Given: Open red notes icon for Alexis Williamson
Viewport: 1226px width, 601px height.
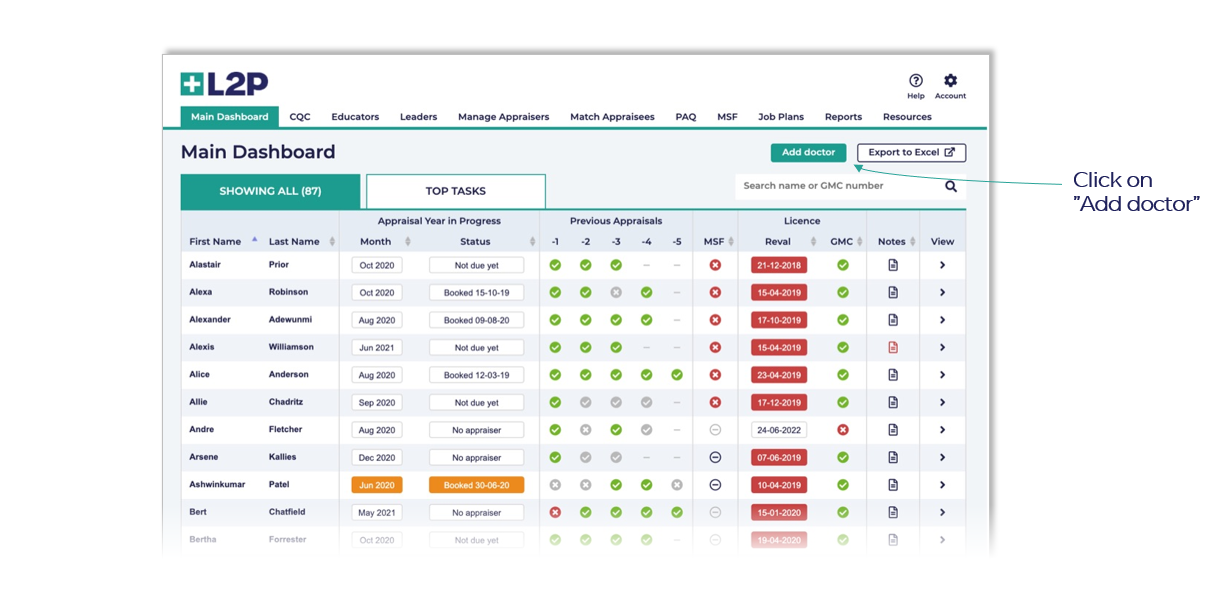Looking at the screenshot, I should [x=893, y=347].
